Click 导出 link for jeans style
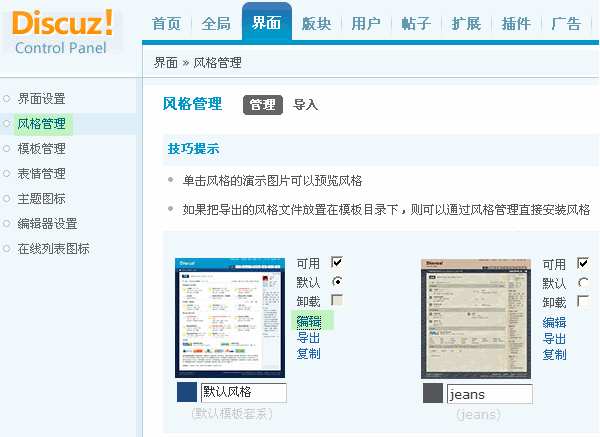Viewport: 600px width, 437px height. [x=554, y=338]
